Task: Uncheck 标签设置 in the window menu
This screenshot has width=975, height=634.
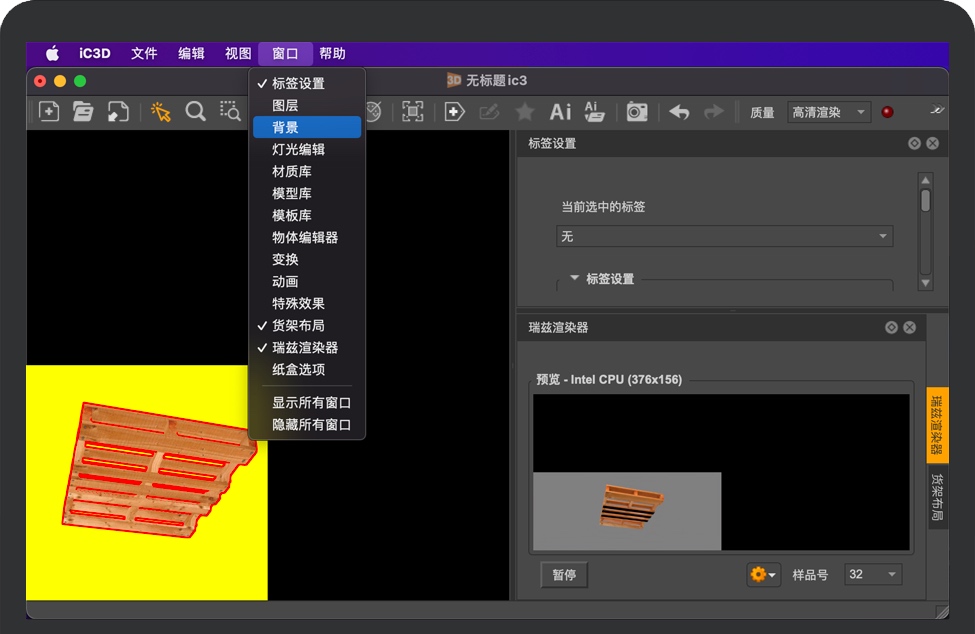Action: (298, 83)
